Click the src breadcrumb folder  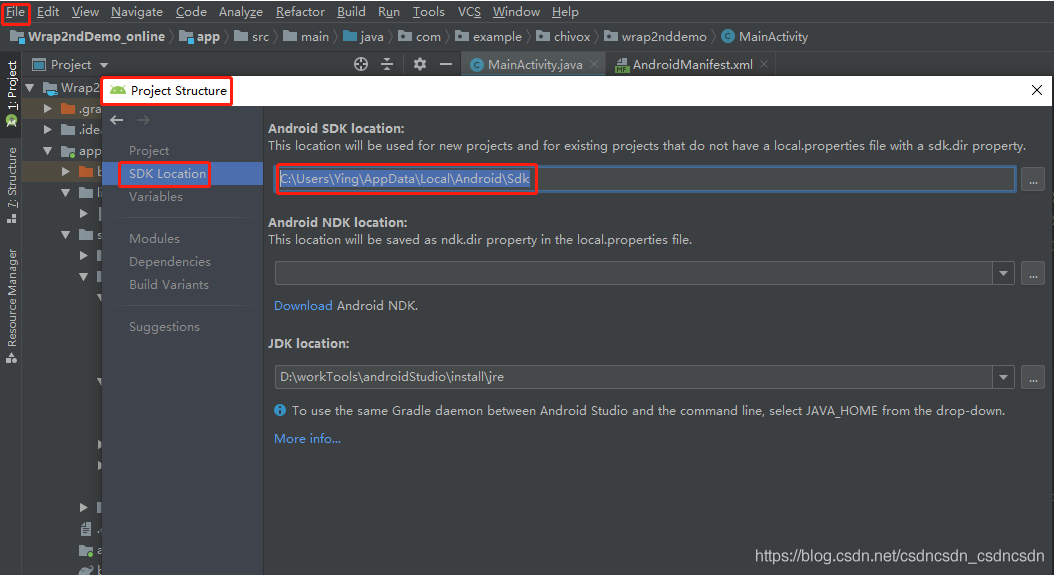pyautogui.click(x=251, y=37)
